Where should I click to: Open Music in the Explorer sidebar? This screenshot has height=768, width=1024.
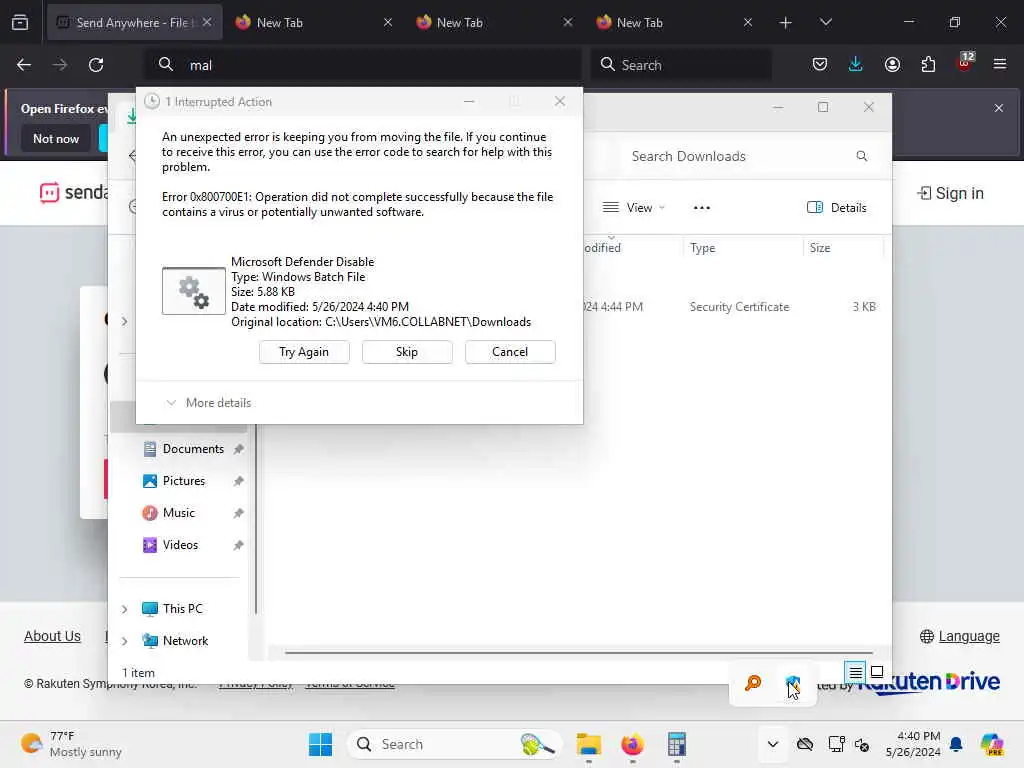pos(179,513)
